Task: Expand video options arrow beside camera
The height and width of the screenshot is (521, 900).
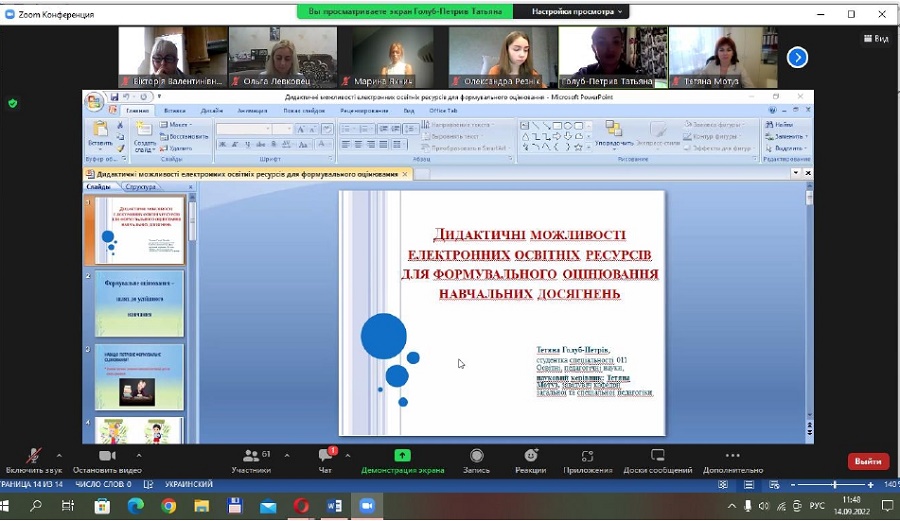Action: [138, 454]
